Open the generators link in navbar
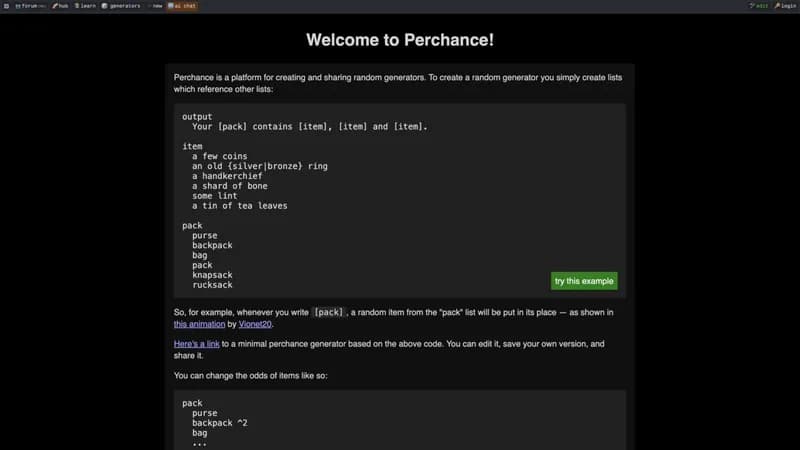The width and height of the screenshot is (800, 450). point(121,6)
